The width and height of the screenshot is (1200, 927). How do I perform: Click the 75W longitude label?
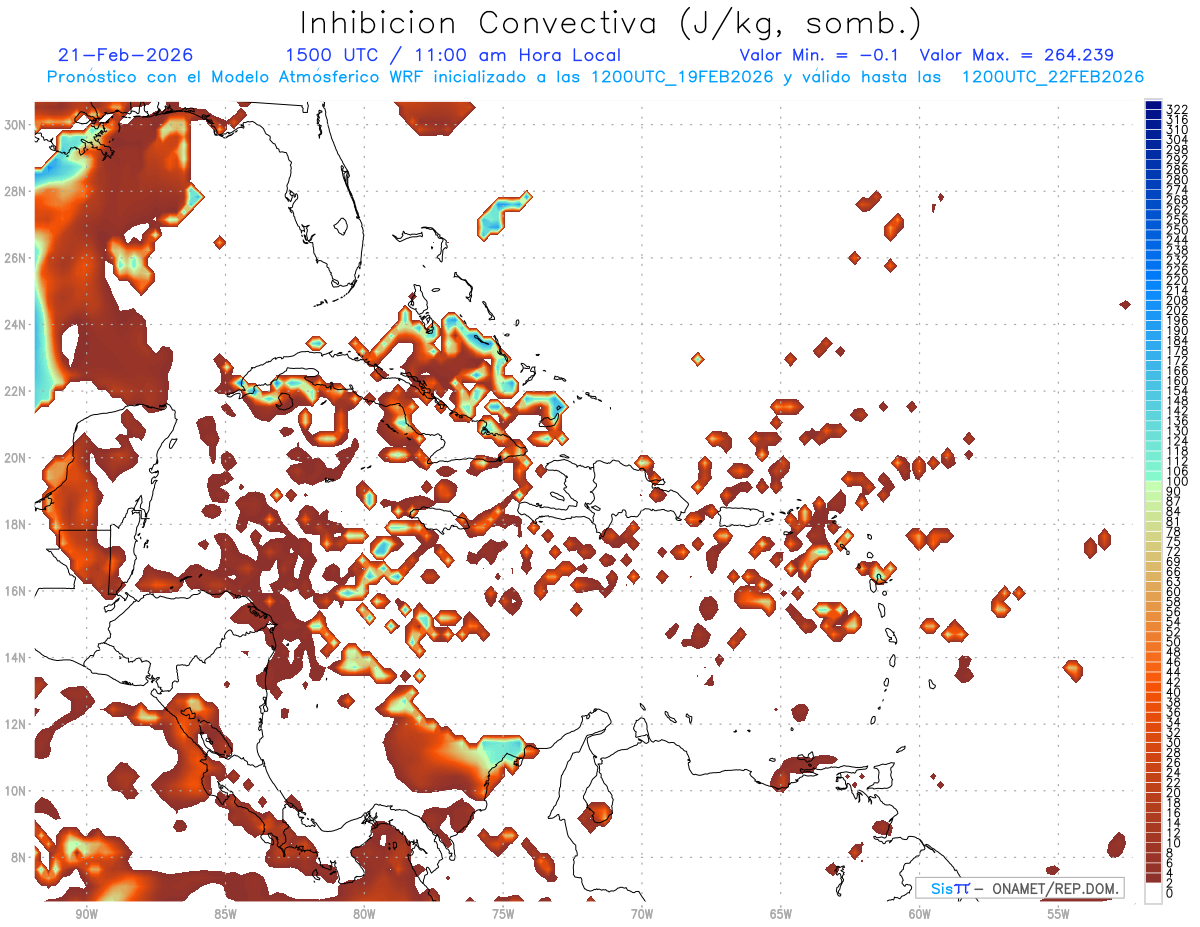(x=503, y=915)
